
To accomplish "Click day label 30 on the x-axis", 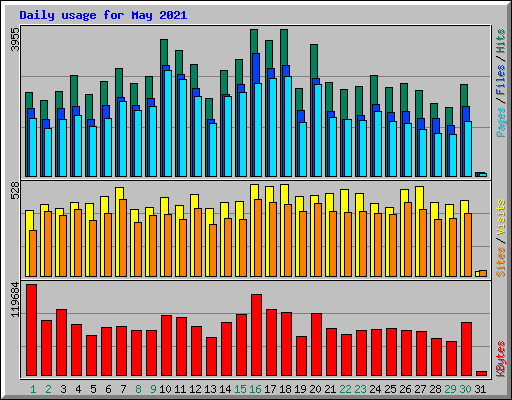I will [465, 389].
